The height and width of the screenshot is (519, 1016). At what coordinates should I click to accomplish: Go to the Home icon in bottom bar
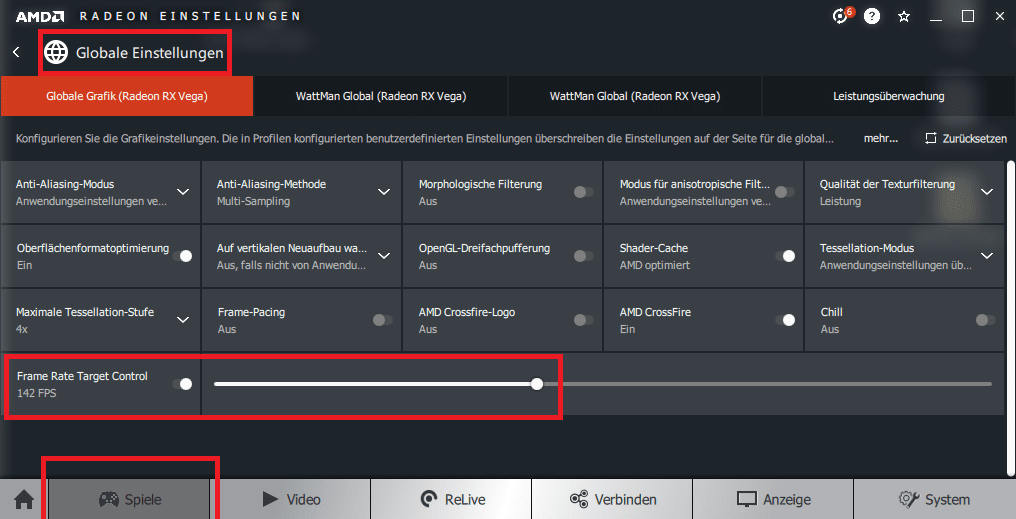24,500
